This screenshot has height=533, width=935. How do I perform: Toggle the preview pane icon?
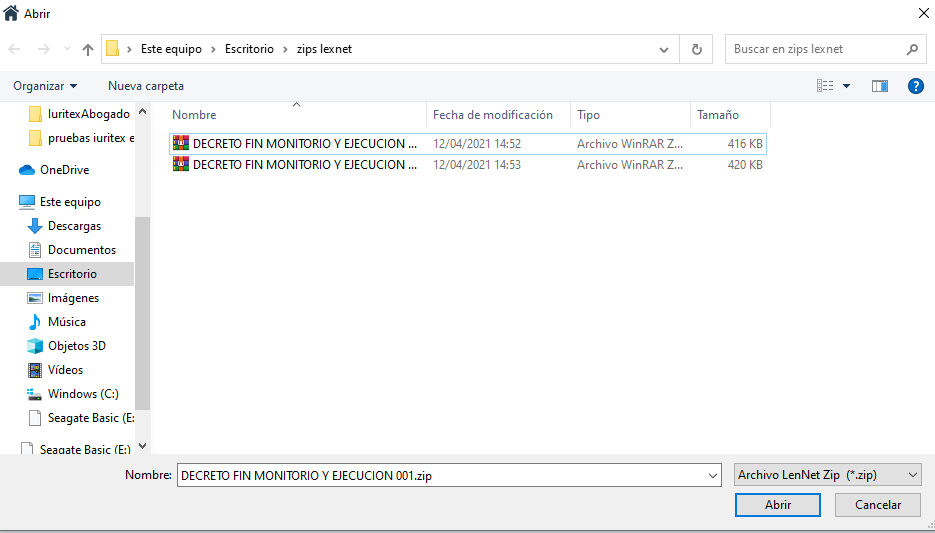pos(879,86)
